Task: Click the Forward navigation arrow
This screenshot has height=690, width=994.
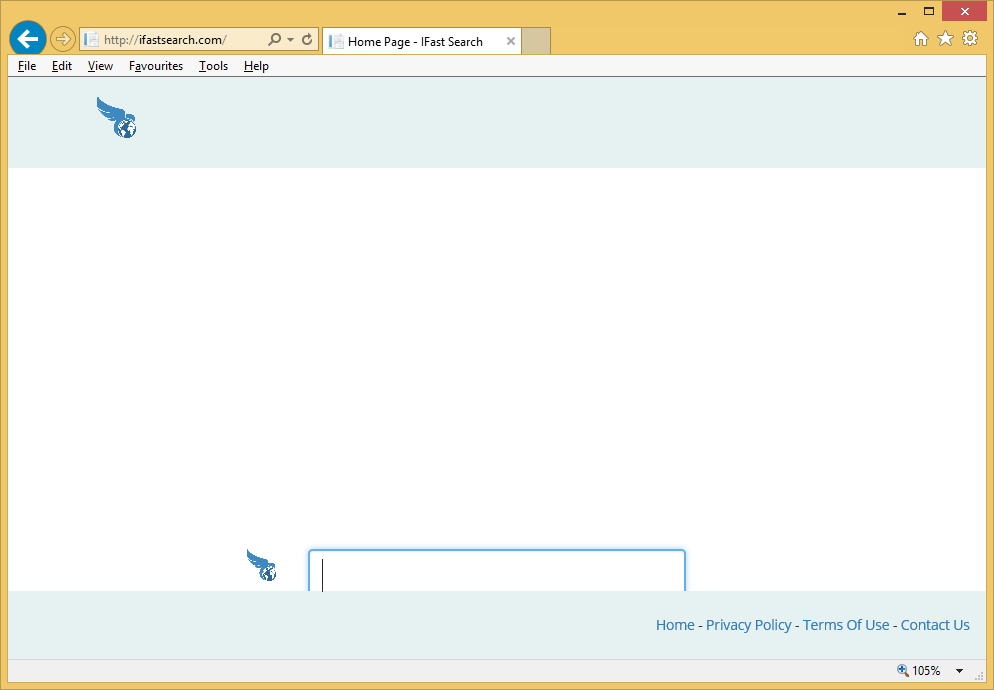Action: tap(63, 40)
